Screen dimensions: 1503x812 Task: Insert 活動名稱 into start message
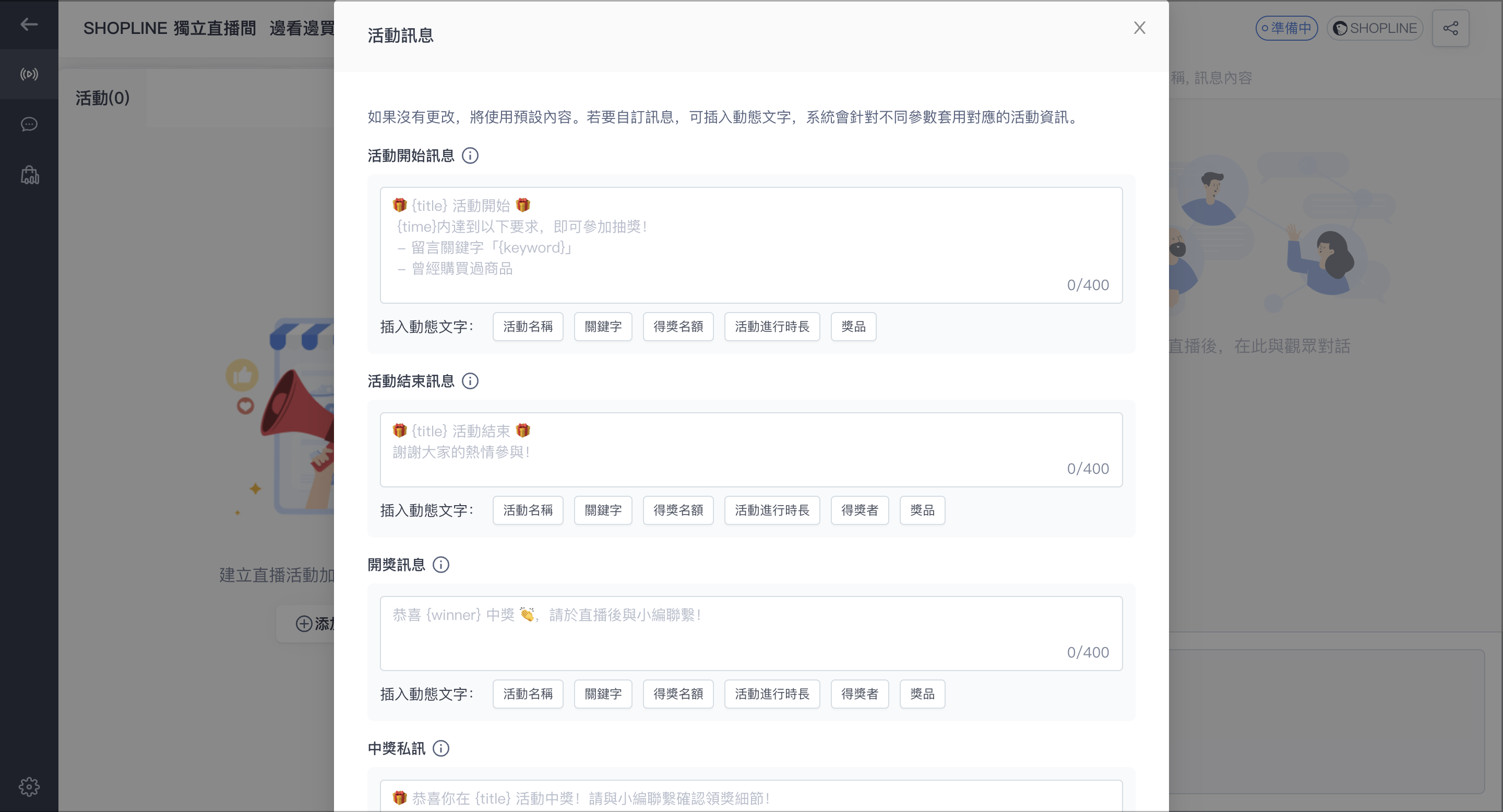(528, 327)
